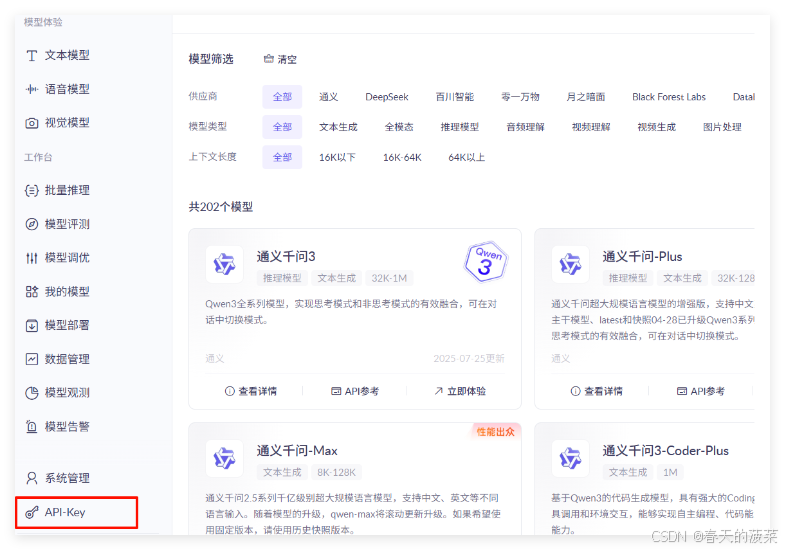Click the API-Key key icon
The height and width of the screenshot is (550, 785).
point(32,512)
